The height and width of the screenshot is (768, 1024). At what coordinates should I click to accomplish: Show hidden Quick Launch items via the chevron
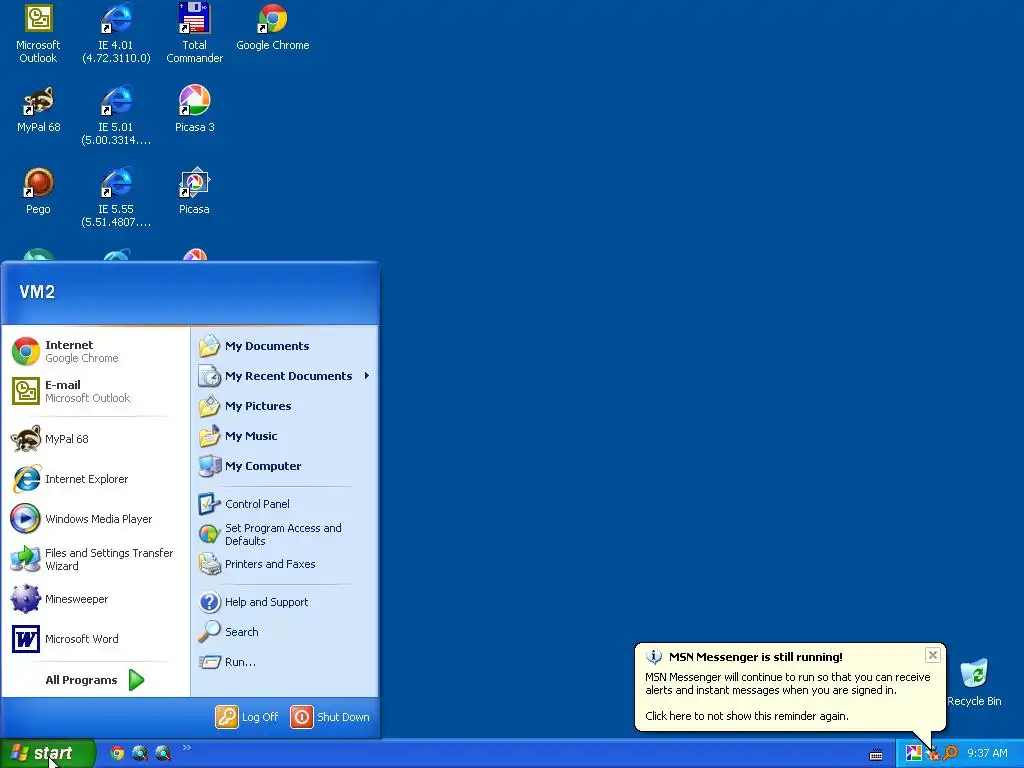pos(187,747)
